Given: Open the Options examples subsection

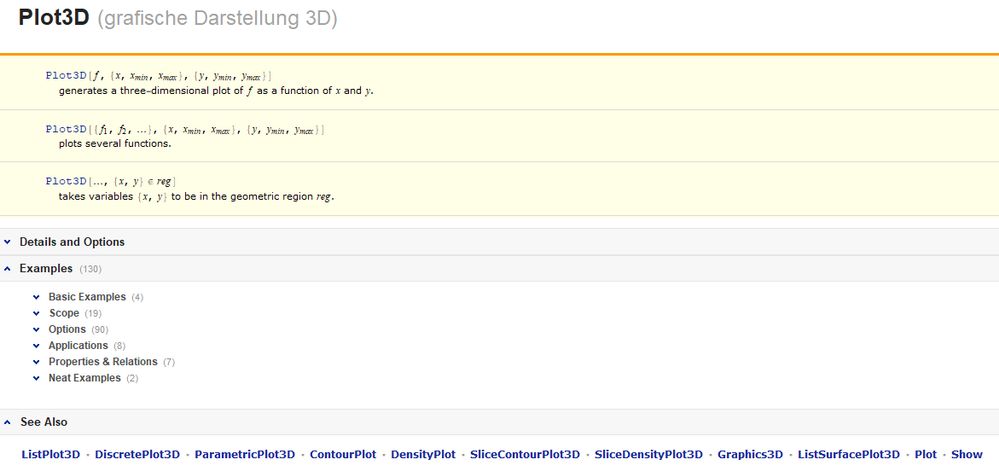Looking at the screenshot, I should tap(68, 329).
